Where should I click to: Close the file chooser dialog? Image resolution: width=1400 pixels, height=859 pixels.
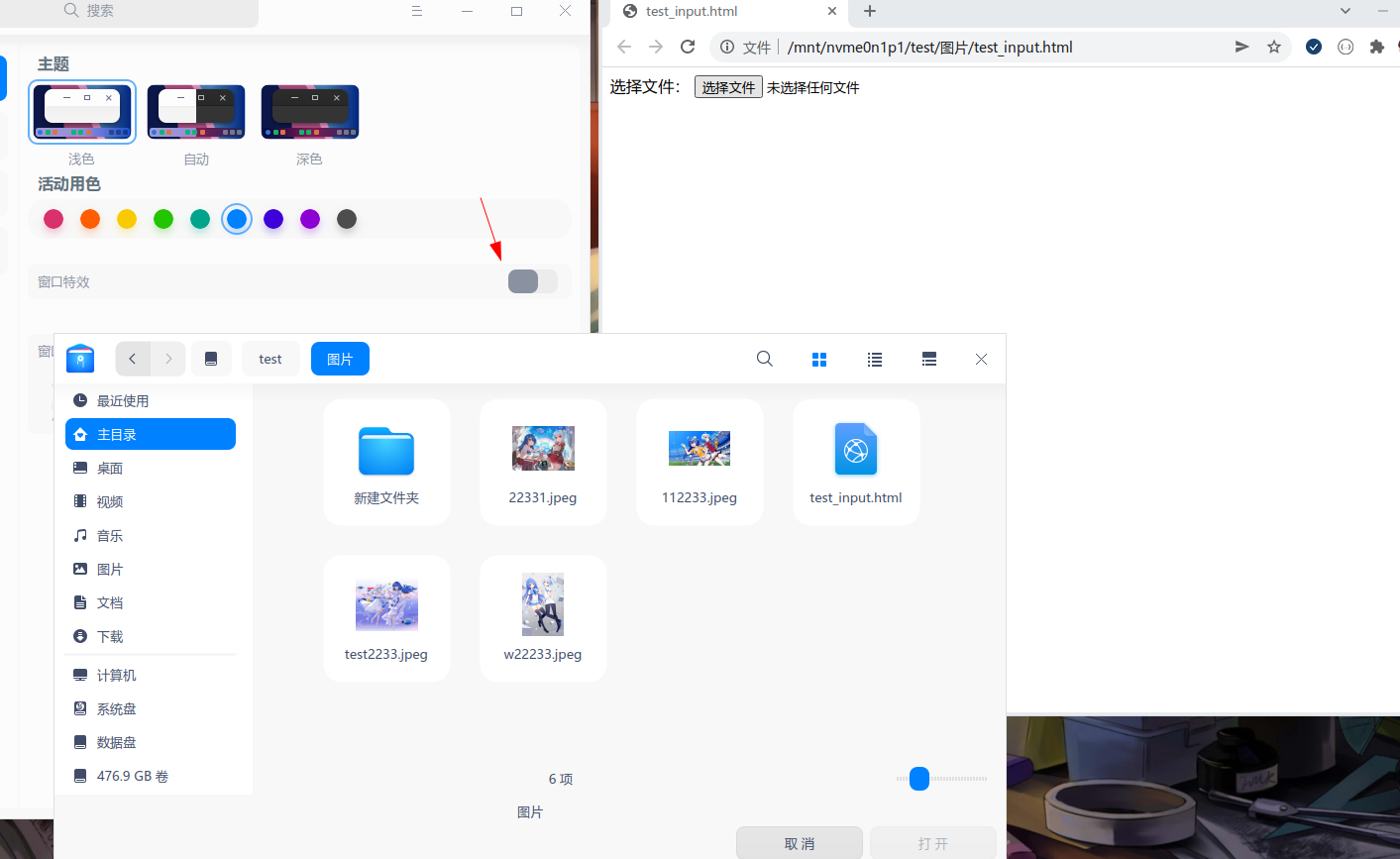point(981,359)
